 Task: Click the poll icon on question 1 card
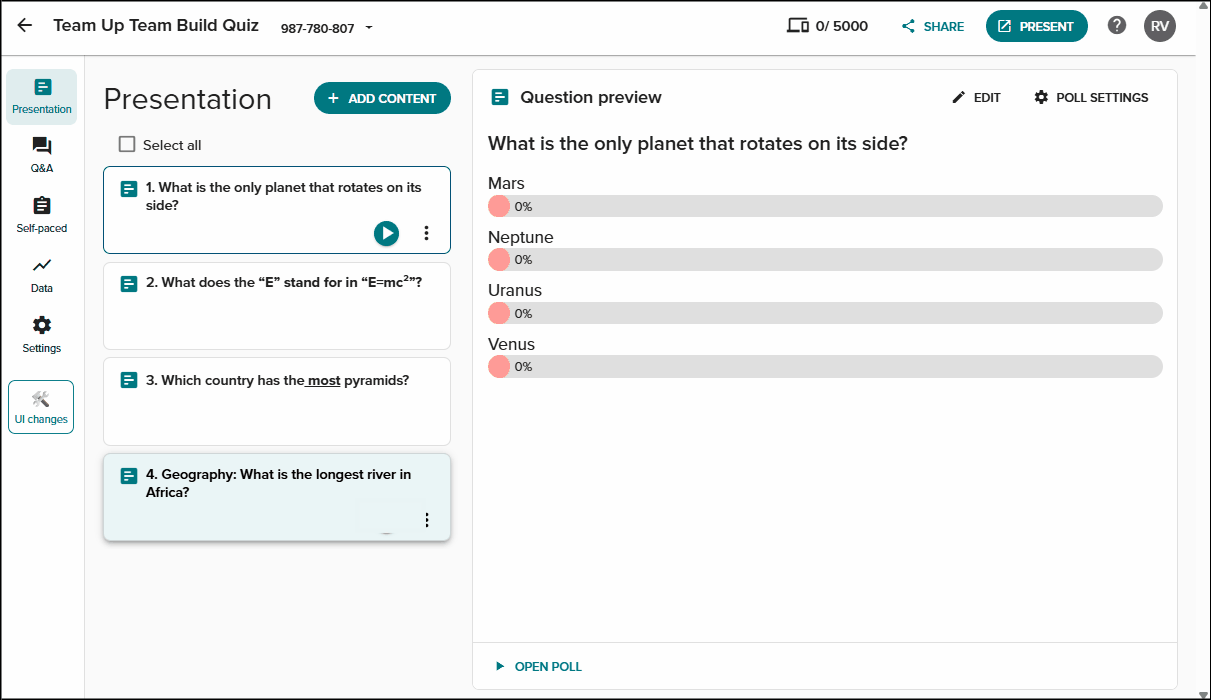pos(129,189)
